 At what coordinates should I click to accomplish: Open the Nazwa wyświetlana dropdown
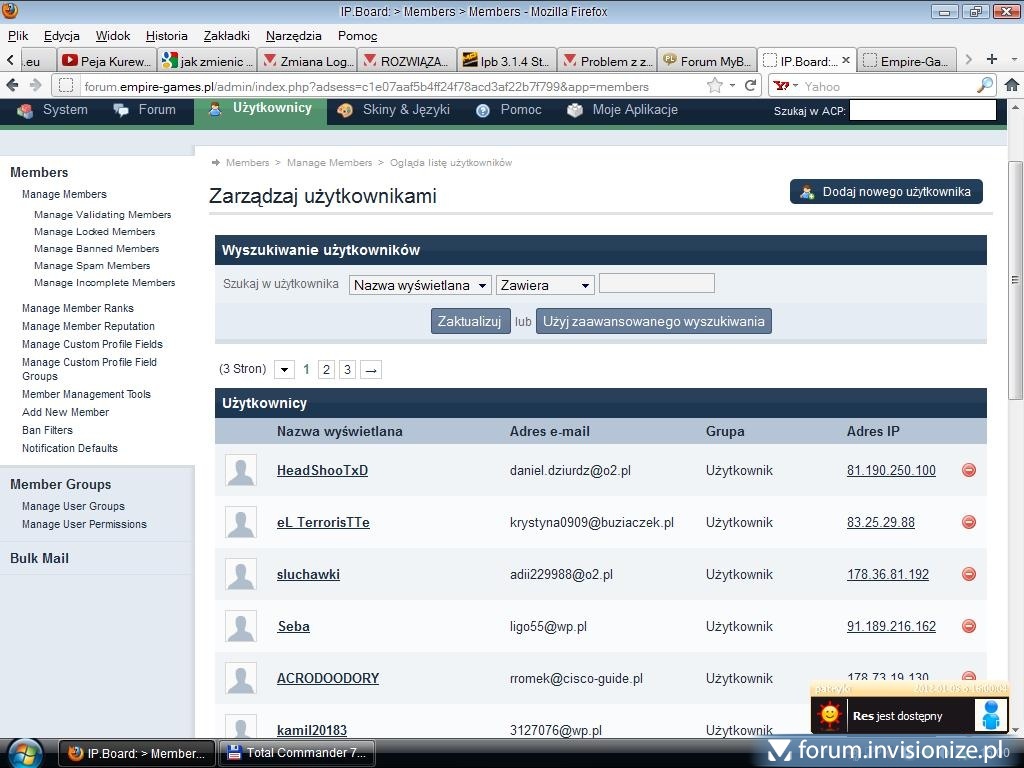pyautogui.click(x=420, y=285)
